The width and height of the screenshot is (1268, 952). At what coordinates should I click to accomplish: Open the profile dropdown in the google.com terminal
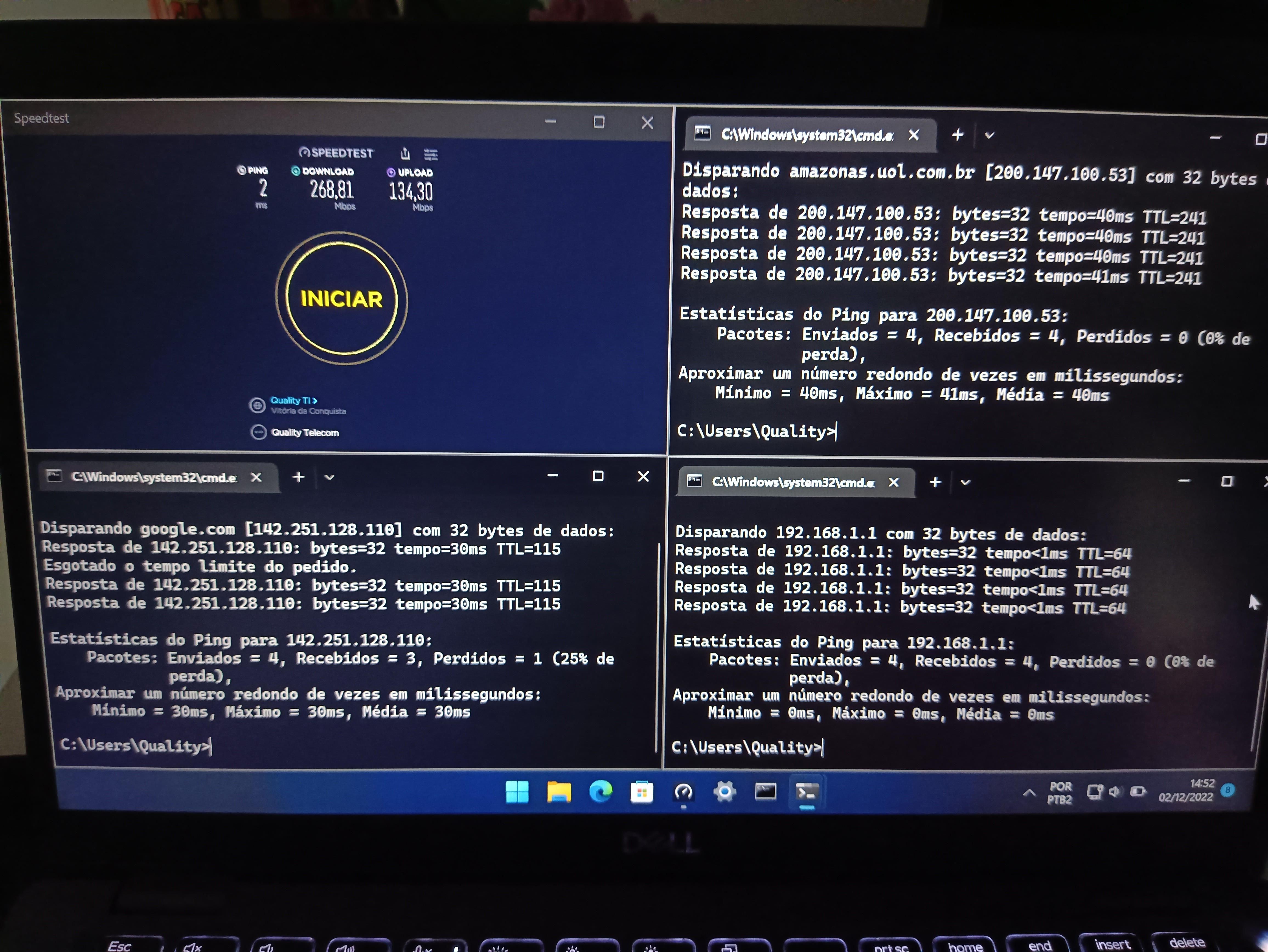tap(329, 477)
